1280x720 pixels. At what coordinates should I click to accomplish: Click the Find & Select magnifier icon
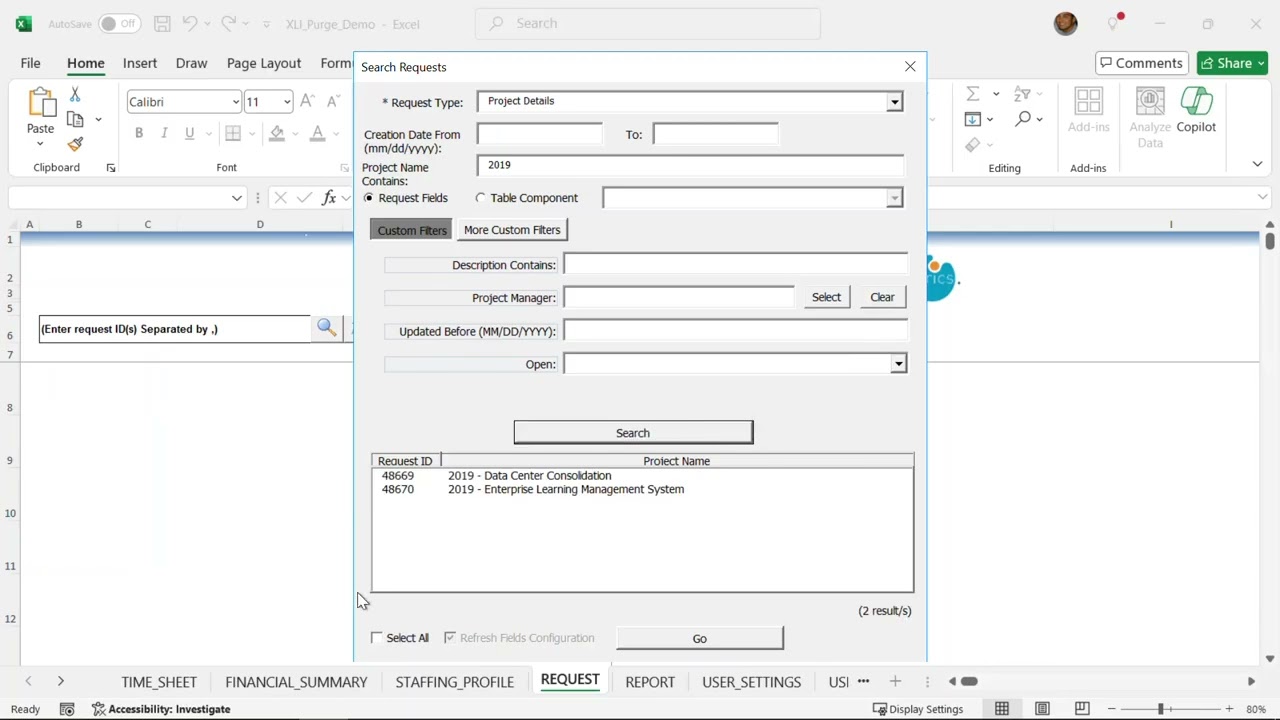click(x=1023, y=119)
